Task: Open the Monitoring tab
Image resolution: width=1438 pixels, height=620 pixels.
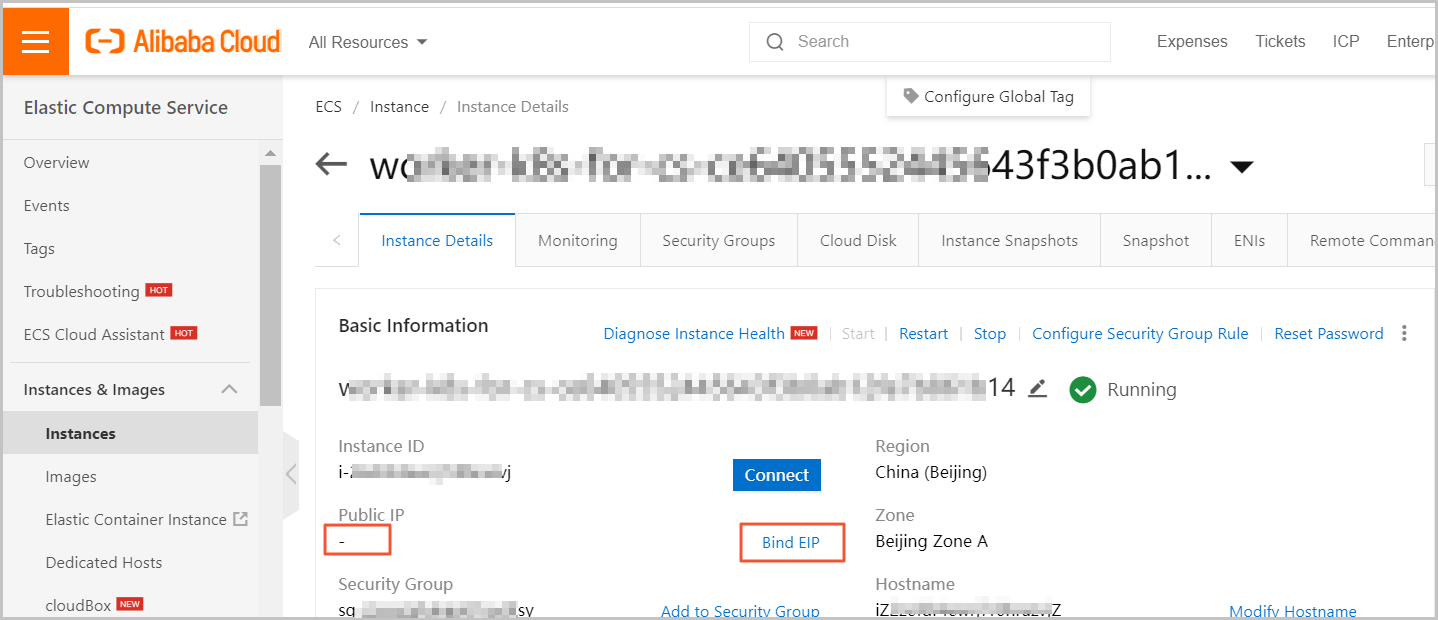Action: [x=577, y=240]
